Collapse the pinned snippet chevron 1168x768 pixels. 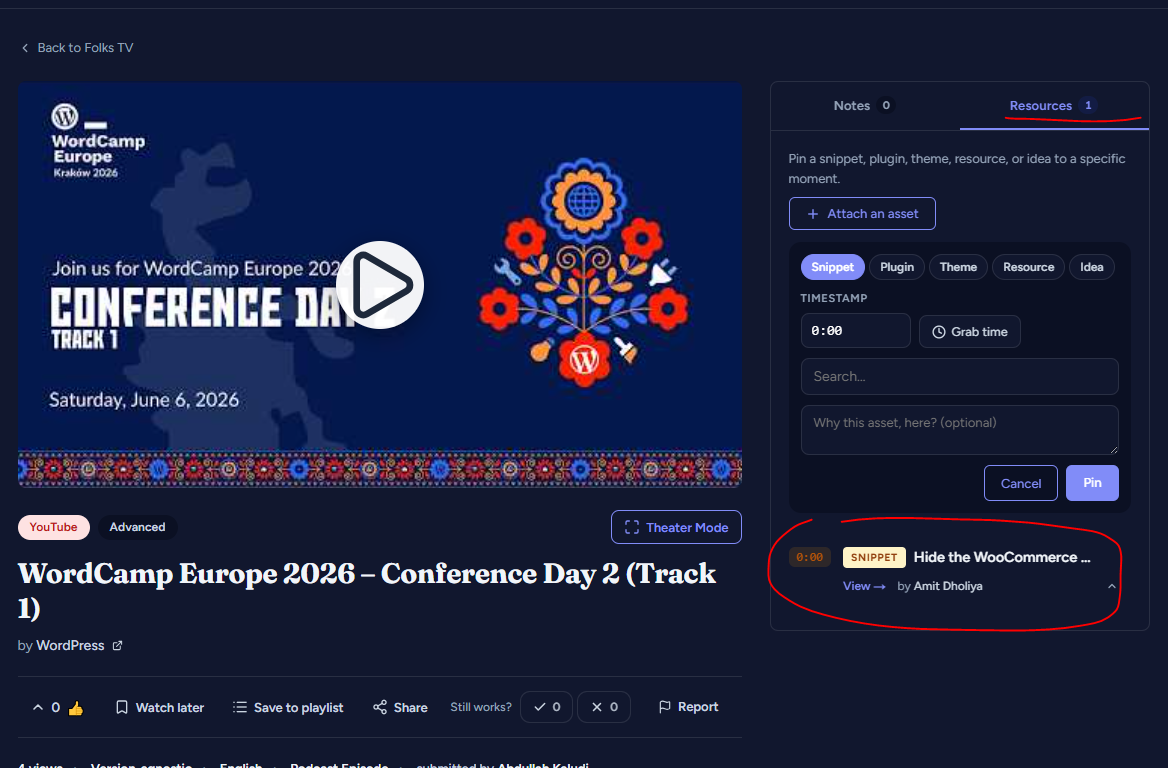coord(1111,586)
